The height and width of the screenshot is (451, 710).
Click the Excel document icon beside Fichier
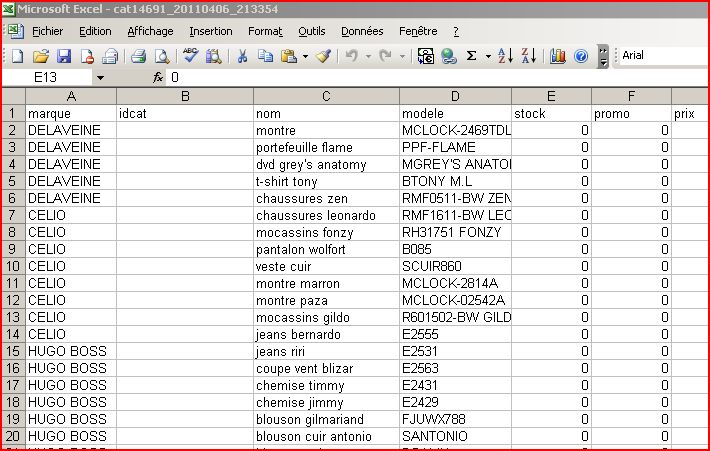coord(16,31)
